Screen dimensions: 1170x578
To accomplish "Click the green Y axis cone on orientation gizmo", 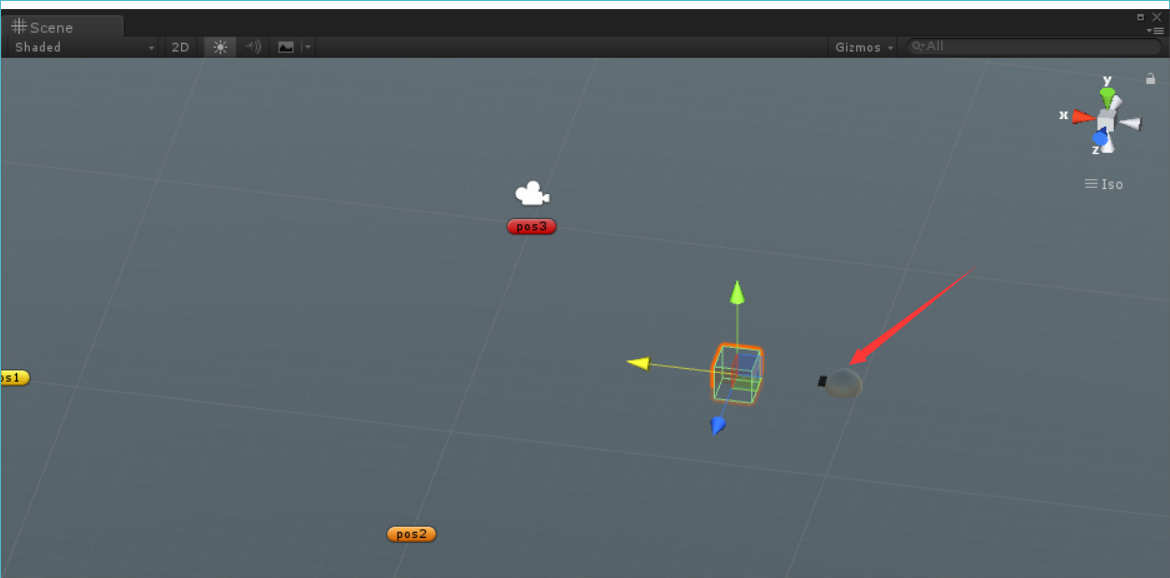I will 1107,95.
